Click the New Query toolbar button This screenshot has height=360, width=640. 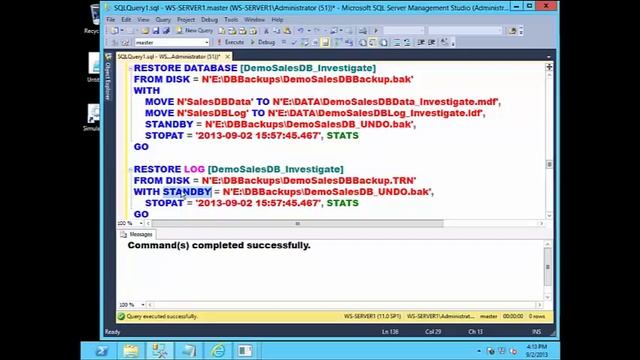point(195,31)
